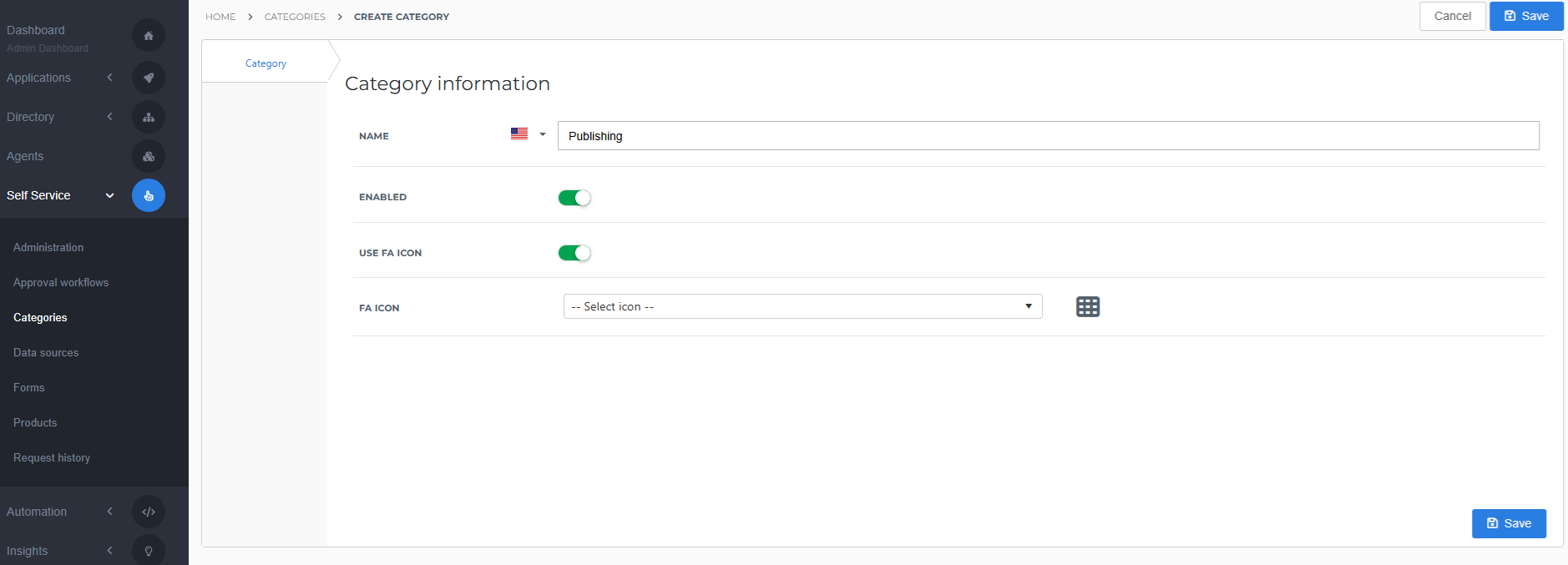
Task: Click the Self Service hand icon
Action: [x=149, y=195]
